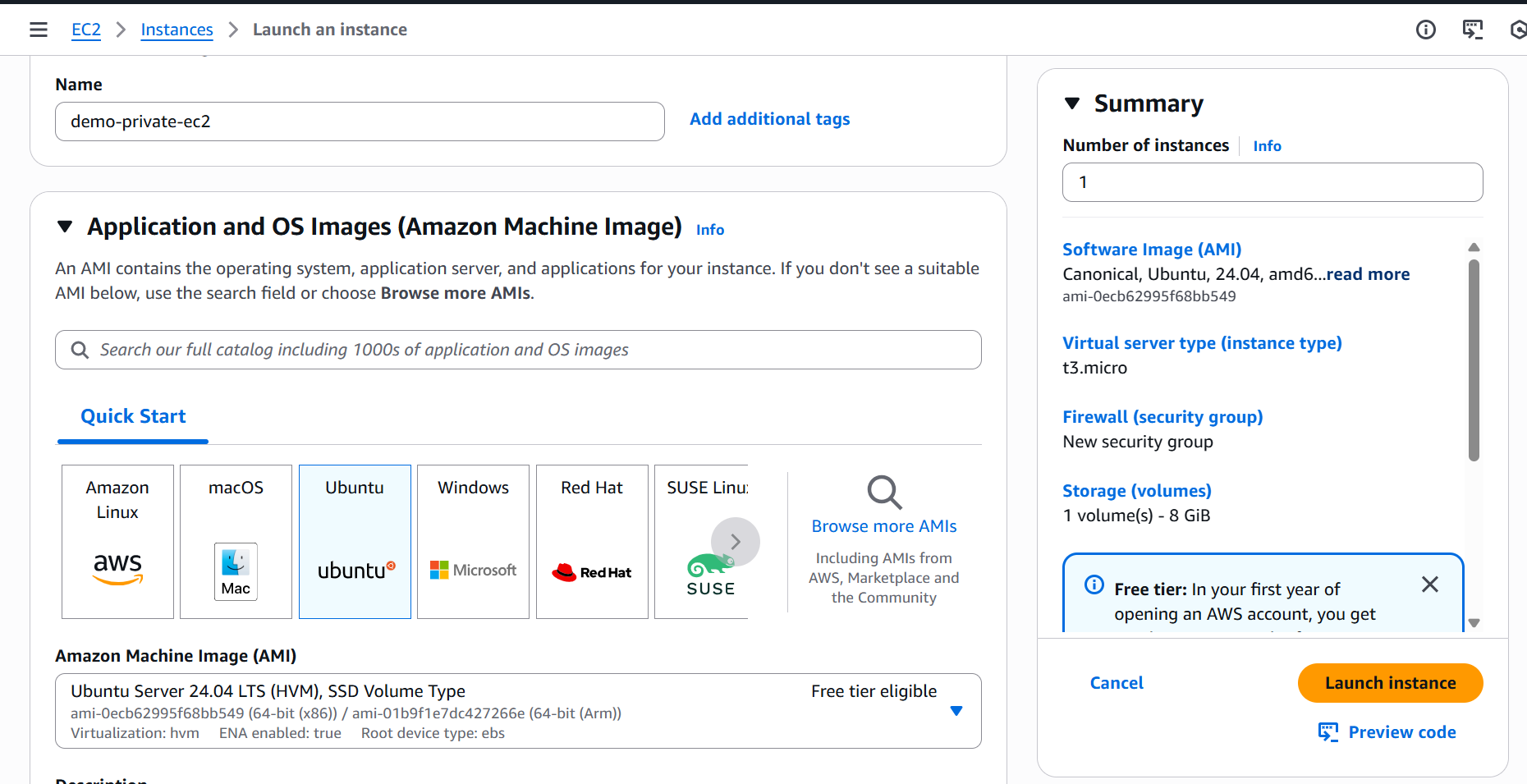Select the Windows Microsoft AMI tile
Viewport: 1527px width, 784px height.
coord(473,541)
